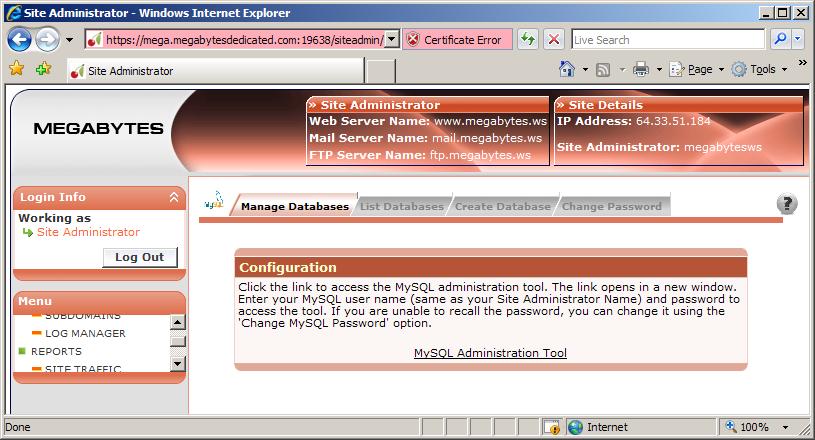Click the Refresh page icon
The image size is (815, 440).
tap(527, 40)
